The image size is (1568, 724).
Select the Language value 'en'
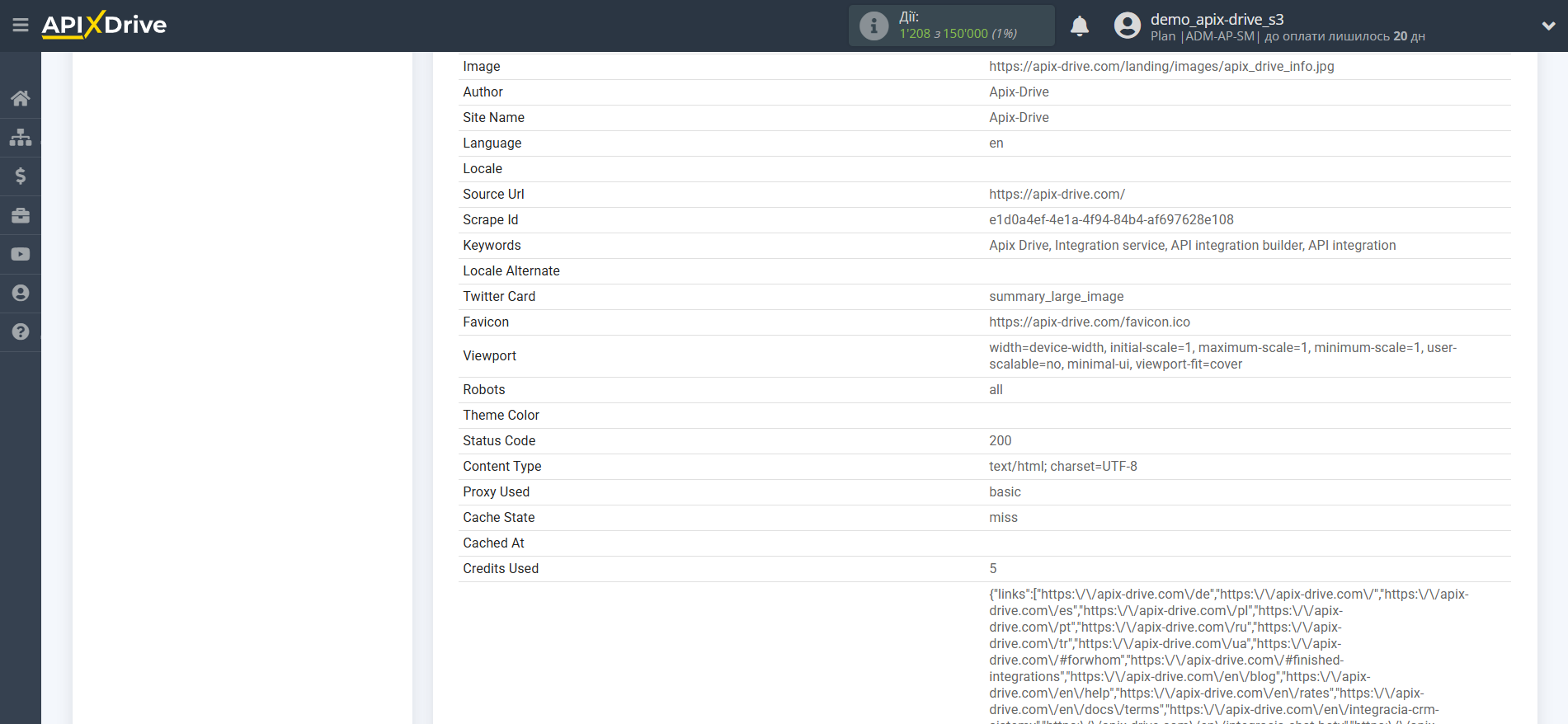[x=996, y=143]
